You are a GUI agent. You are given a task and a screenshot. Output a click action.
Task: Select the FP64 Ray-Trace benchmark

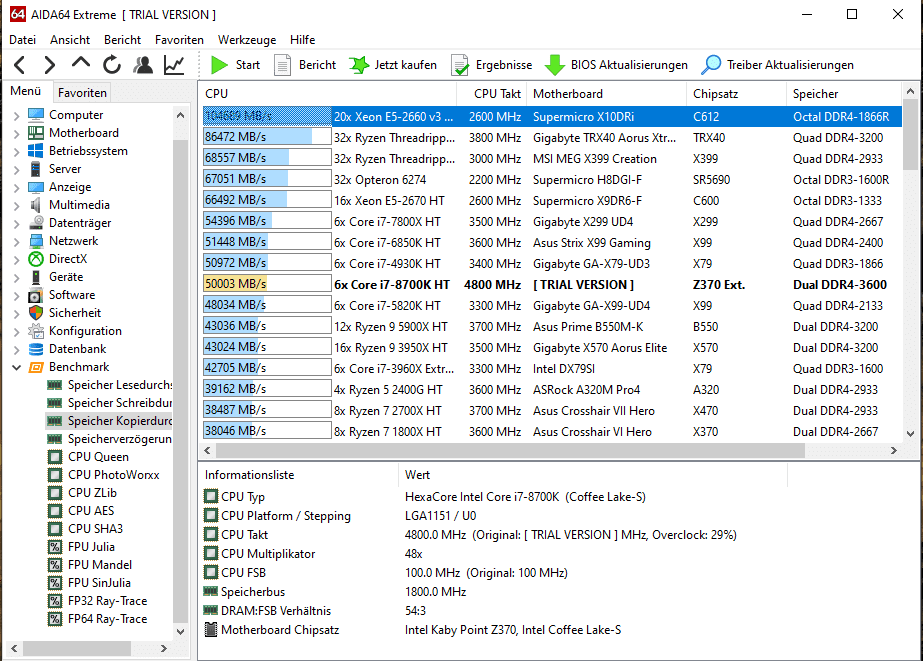tap(108, 619)
